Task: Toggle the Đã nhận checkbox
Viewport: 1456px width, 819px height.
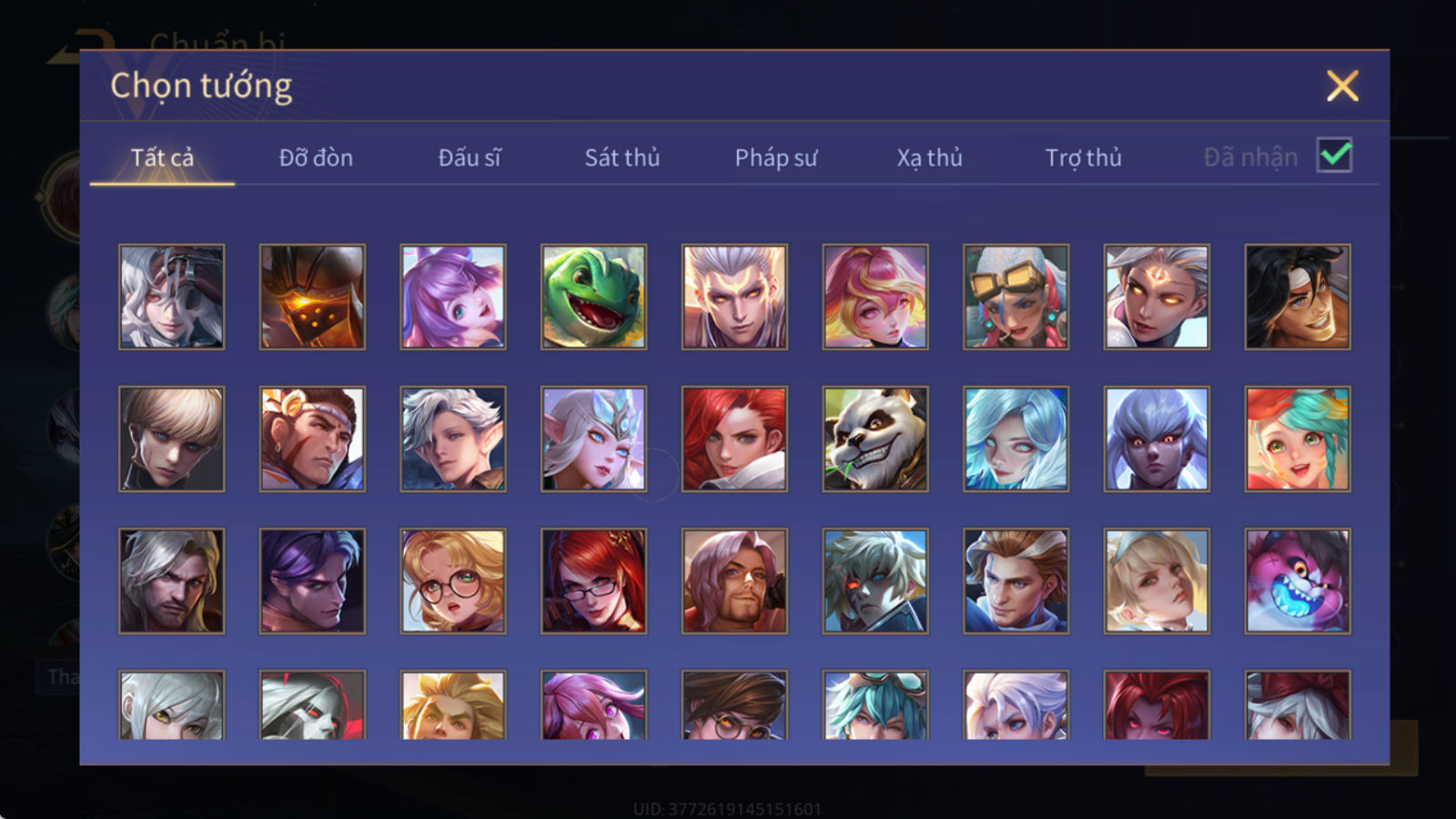Action: pyautogui.click(x=1334, y=156)
